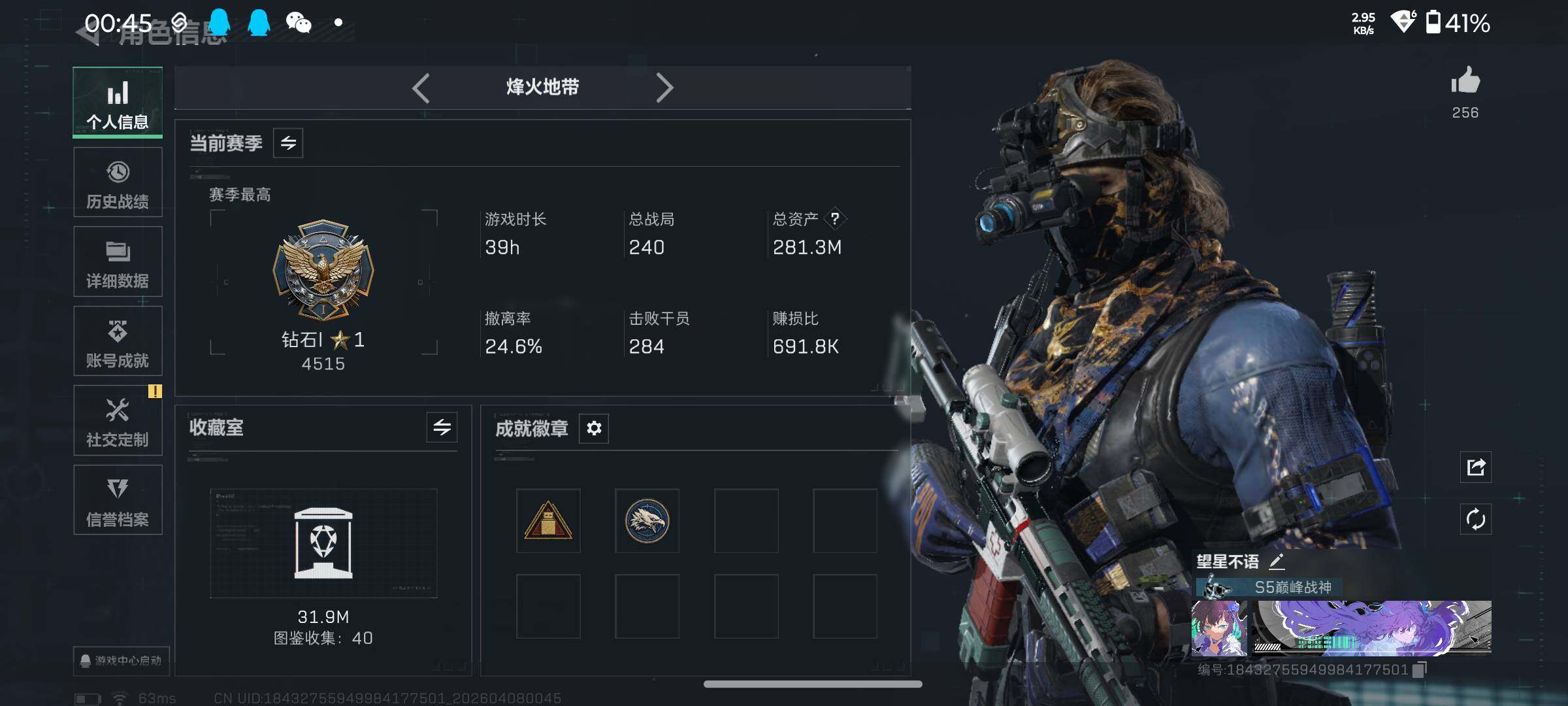Open the 社交定制 tab
1568x706 pixels.
tap(118, 420)
